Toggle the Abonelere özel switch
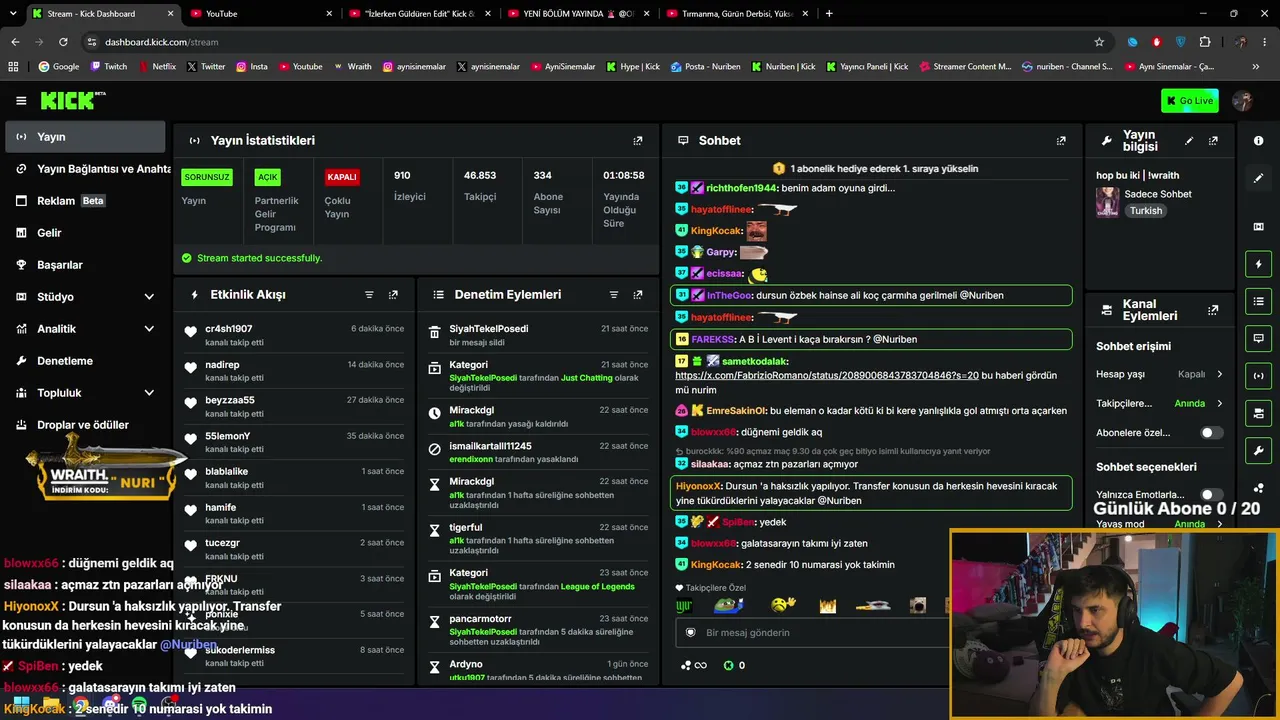1280x720 pixels. tap(1211, 433)
